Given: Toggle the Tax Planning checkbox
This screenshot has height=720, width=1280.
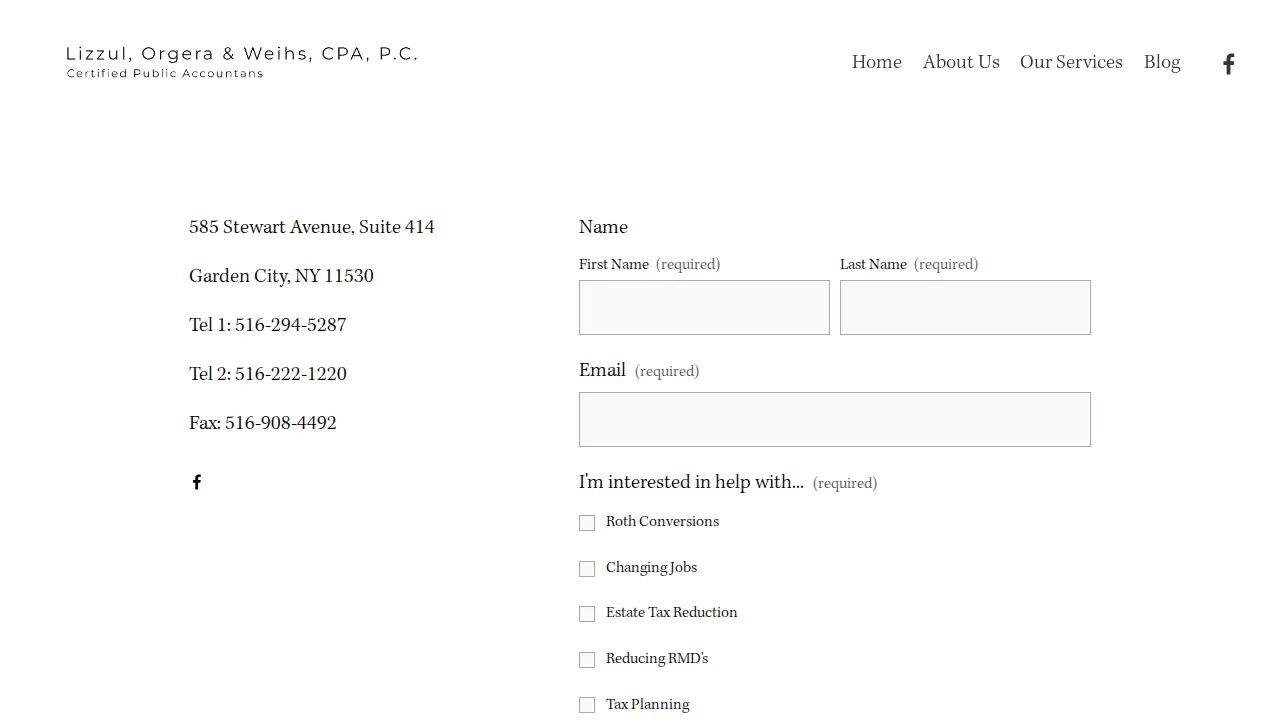Looking at the screenshot, I should click(587, 705).
